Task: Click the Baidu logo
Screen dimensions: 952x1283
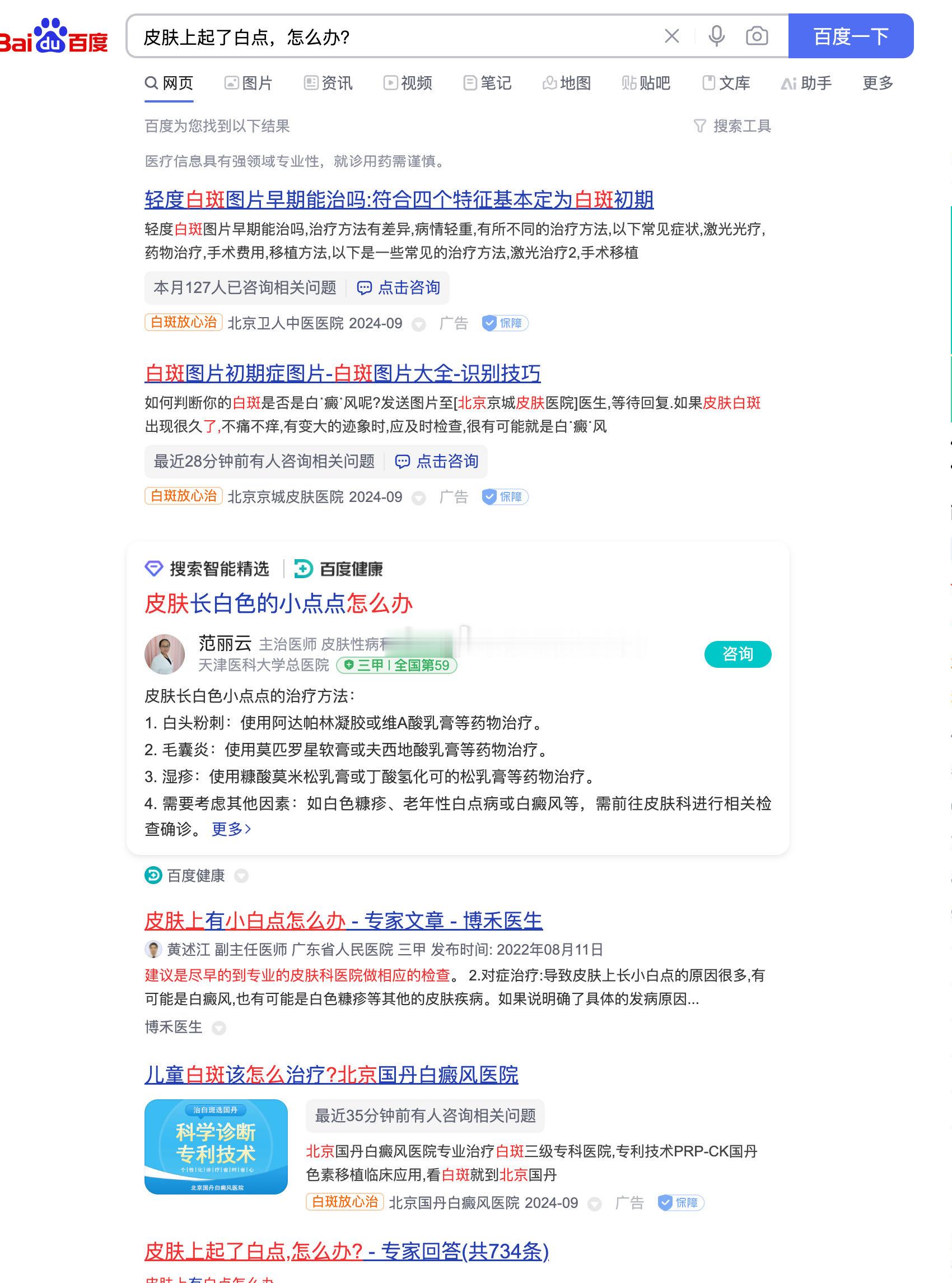Action: point(54,37)
